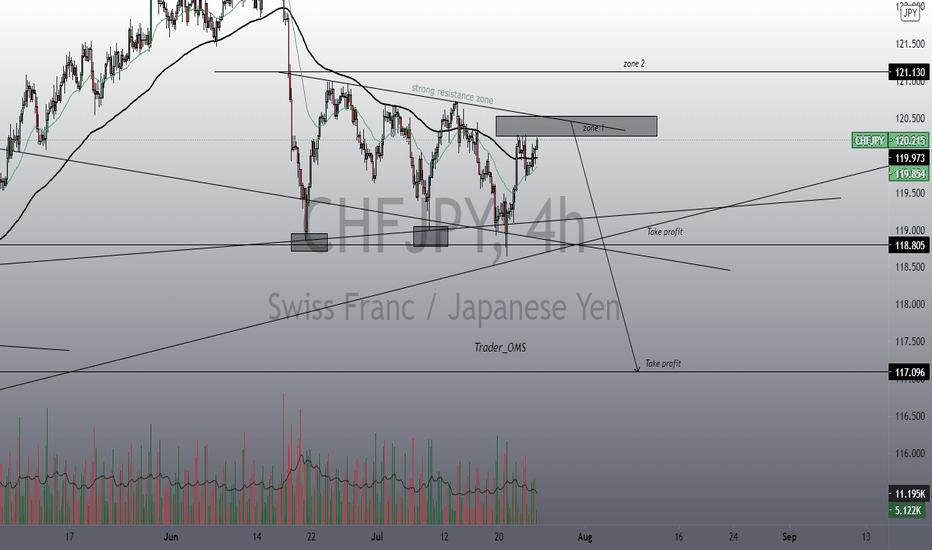Image resolution: width=932 pixels, height=550 pixels.
Task: Select the 118.805 price label
Action: tap(909, 245)
